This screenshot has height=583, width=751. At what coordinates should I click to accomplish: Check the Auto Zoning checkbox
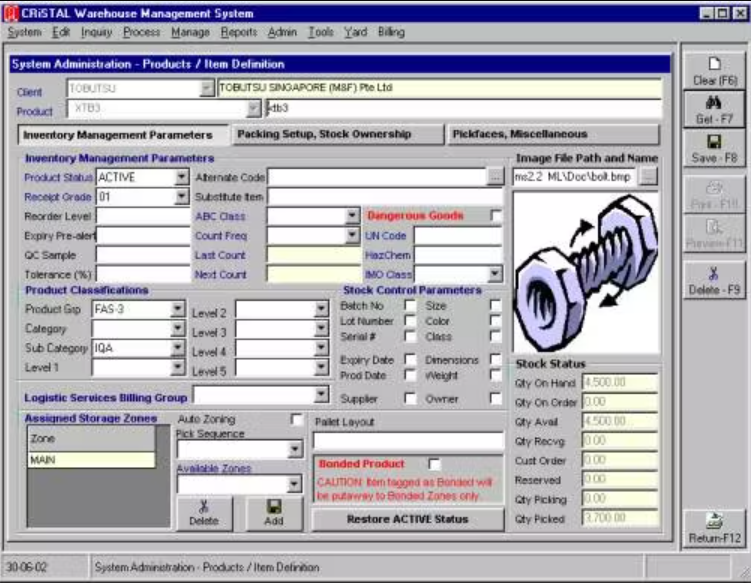(296, 419)
